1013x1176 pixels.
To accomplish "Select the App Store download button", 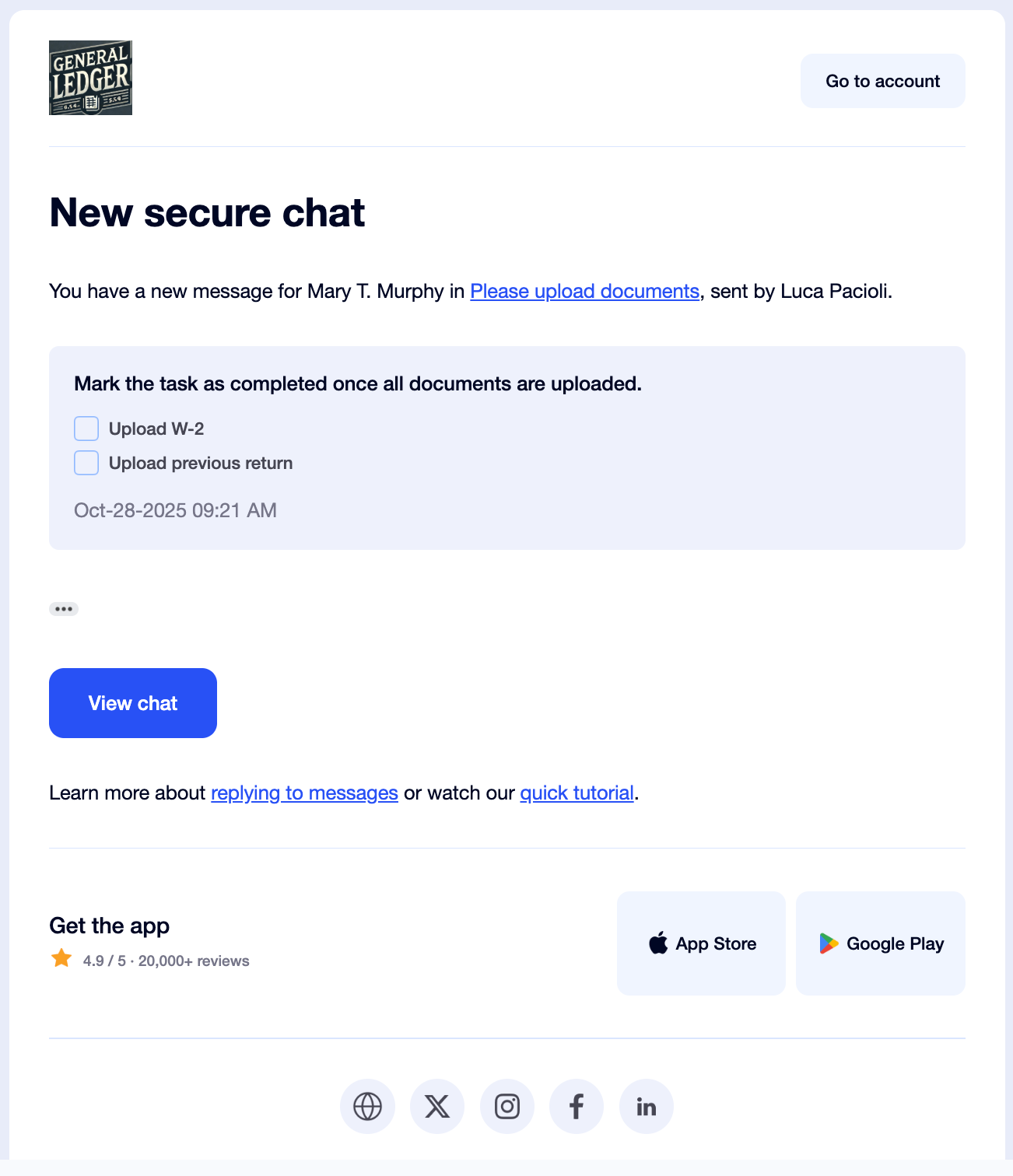I will coord(701,943).
